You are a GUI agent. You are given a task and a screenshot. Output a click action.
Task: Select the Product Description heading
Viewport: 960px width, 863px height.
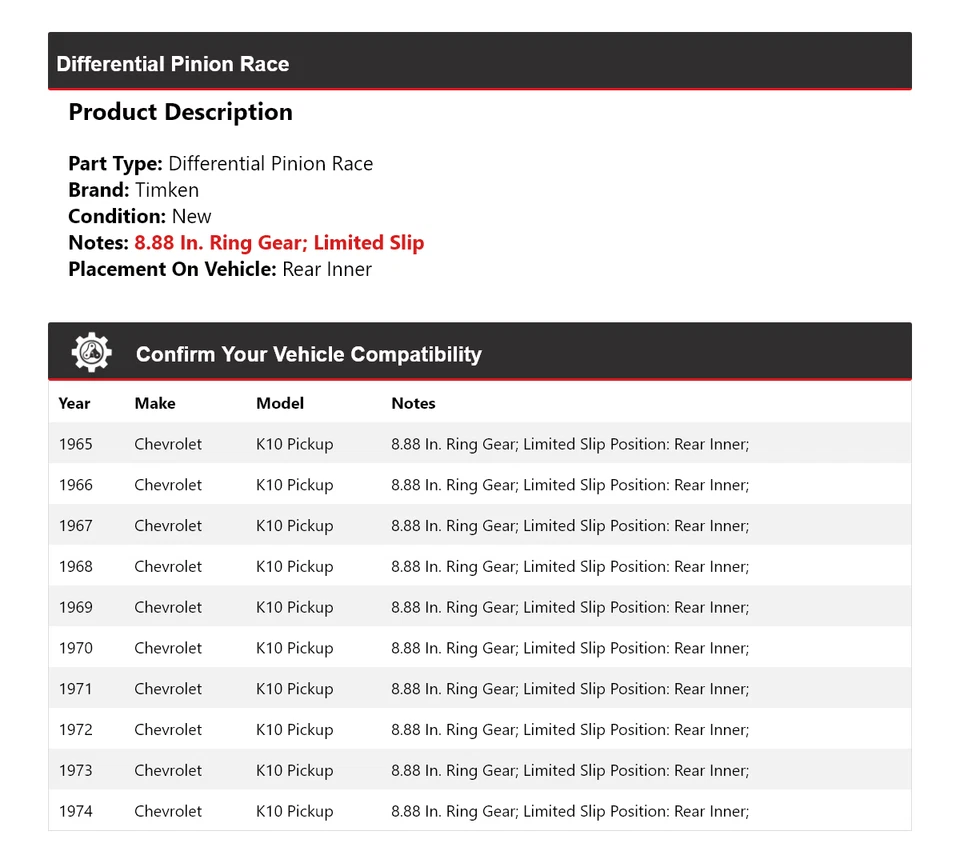(x=180, y=112)
